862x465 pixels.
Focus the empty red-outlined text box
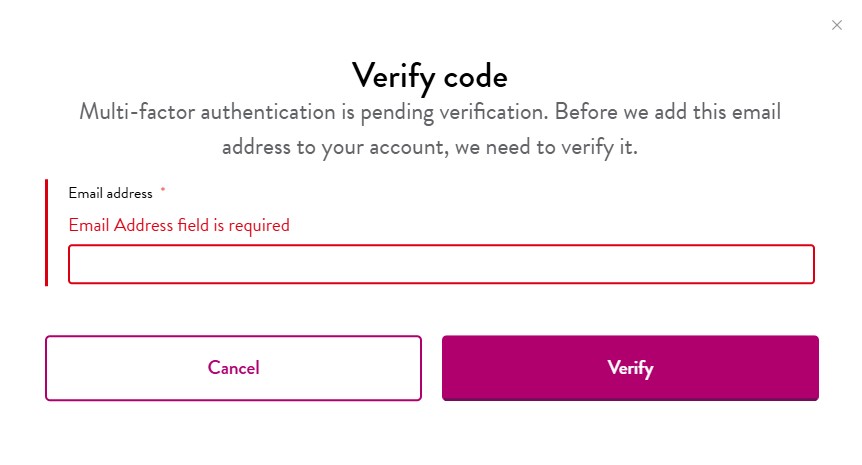[441, 265]
